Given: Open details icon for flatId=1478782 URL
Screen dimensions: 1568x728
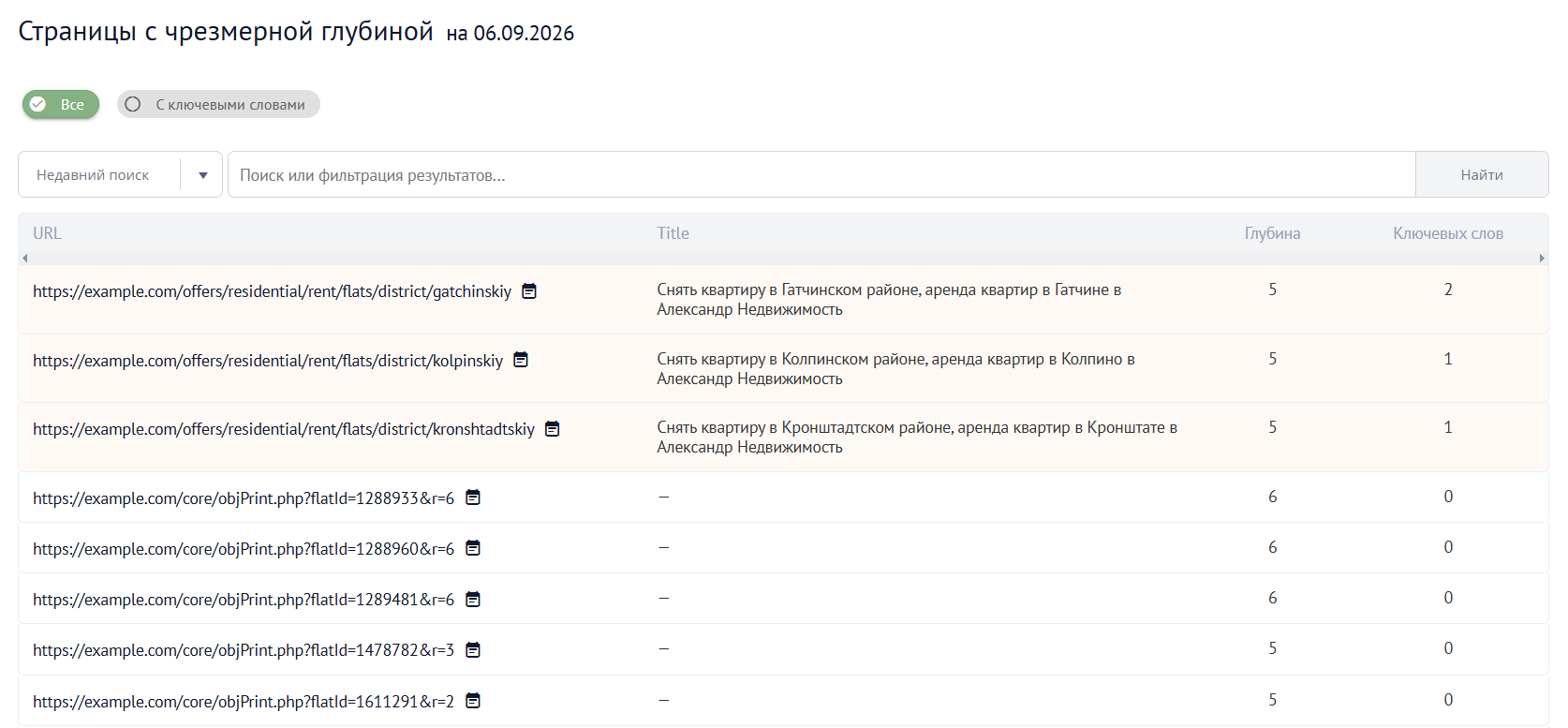Looking at the screenshot, I should click(473, 650).
